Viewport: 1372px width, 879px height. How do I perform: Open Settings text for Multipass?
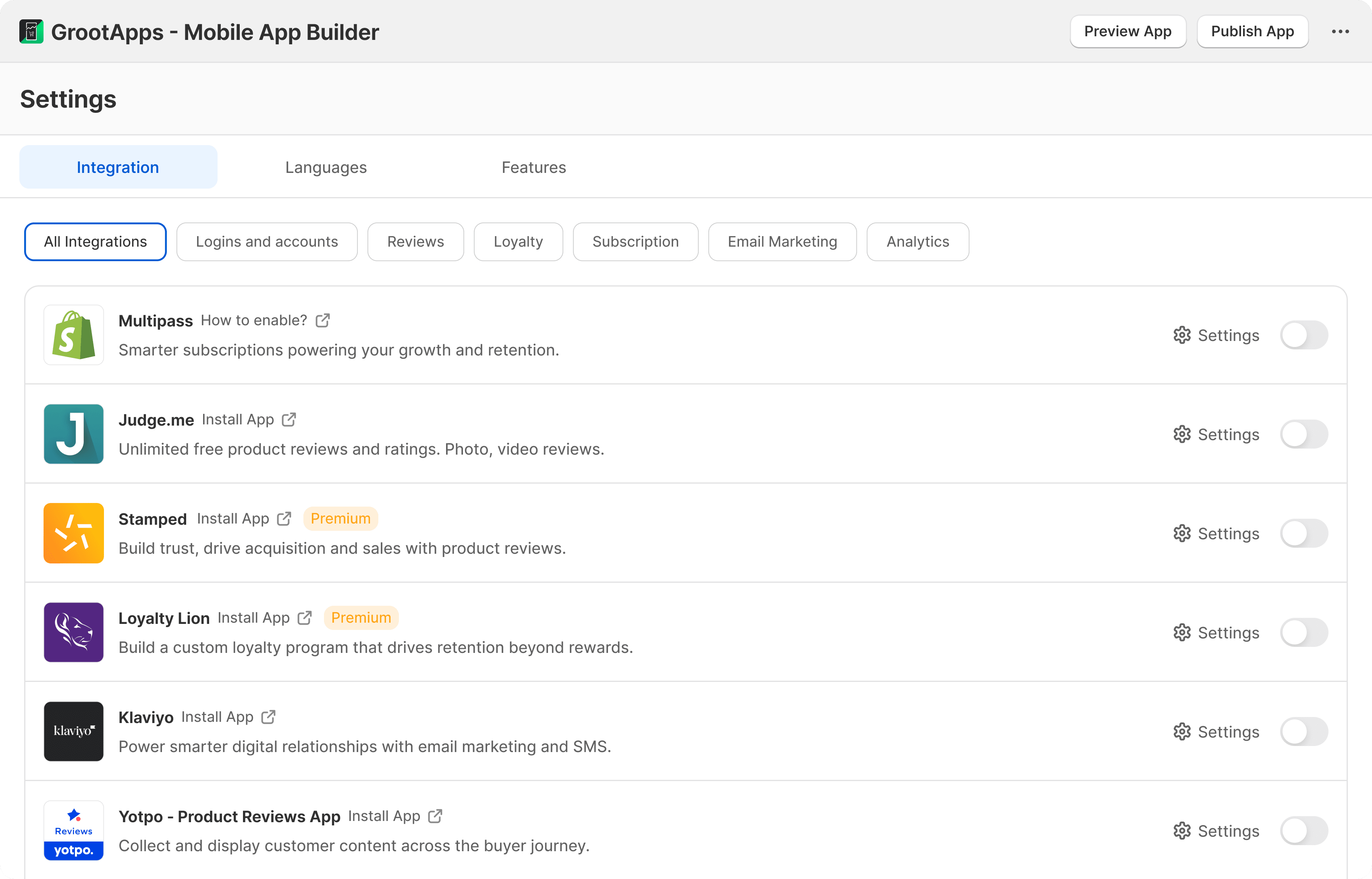tap(1228, 335)
